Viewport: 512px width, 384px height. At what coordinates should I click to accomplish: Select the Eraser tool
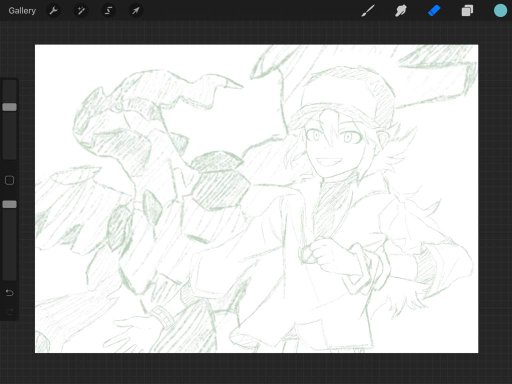[x=434, y=10]
